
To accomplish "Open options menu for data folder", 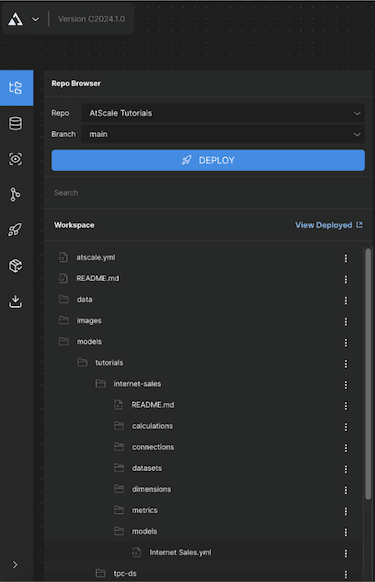I will coord(346,300).
